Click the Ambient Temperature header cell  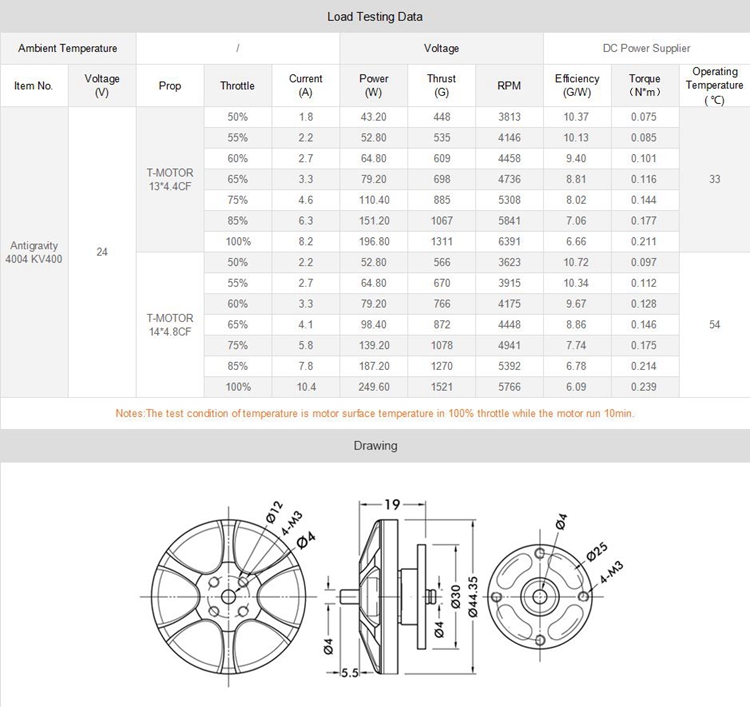68,48
